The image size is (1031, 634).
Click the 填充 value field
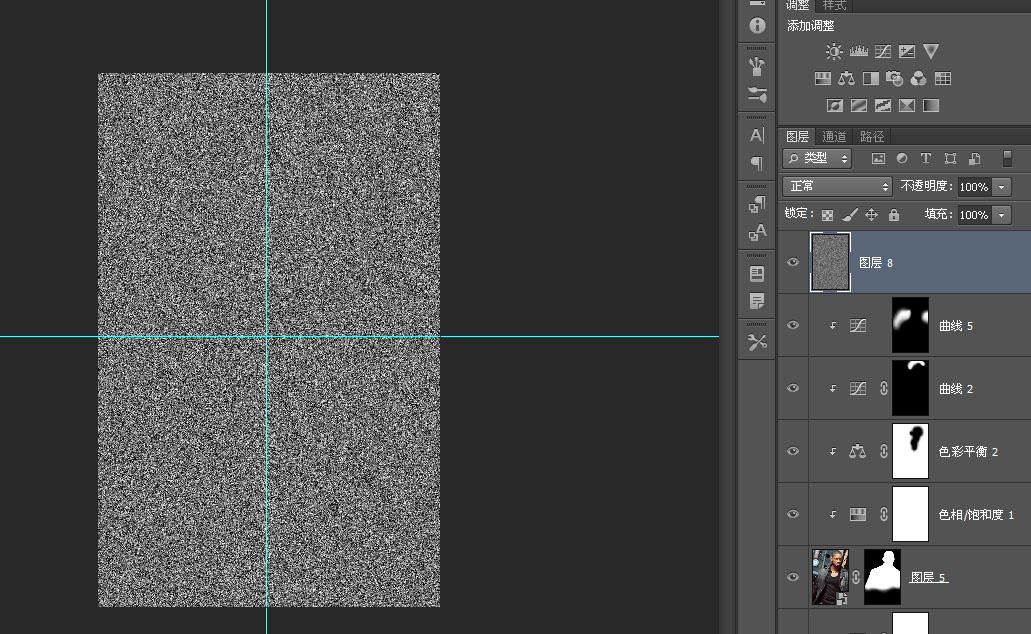(974, 215)
